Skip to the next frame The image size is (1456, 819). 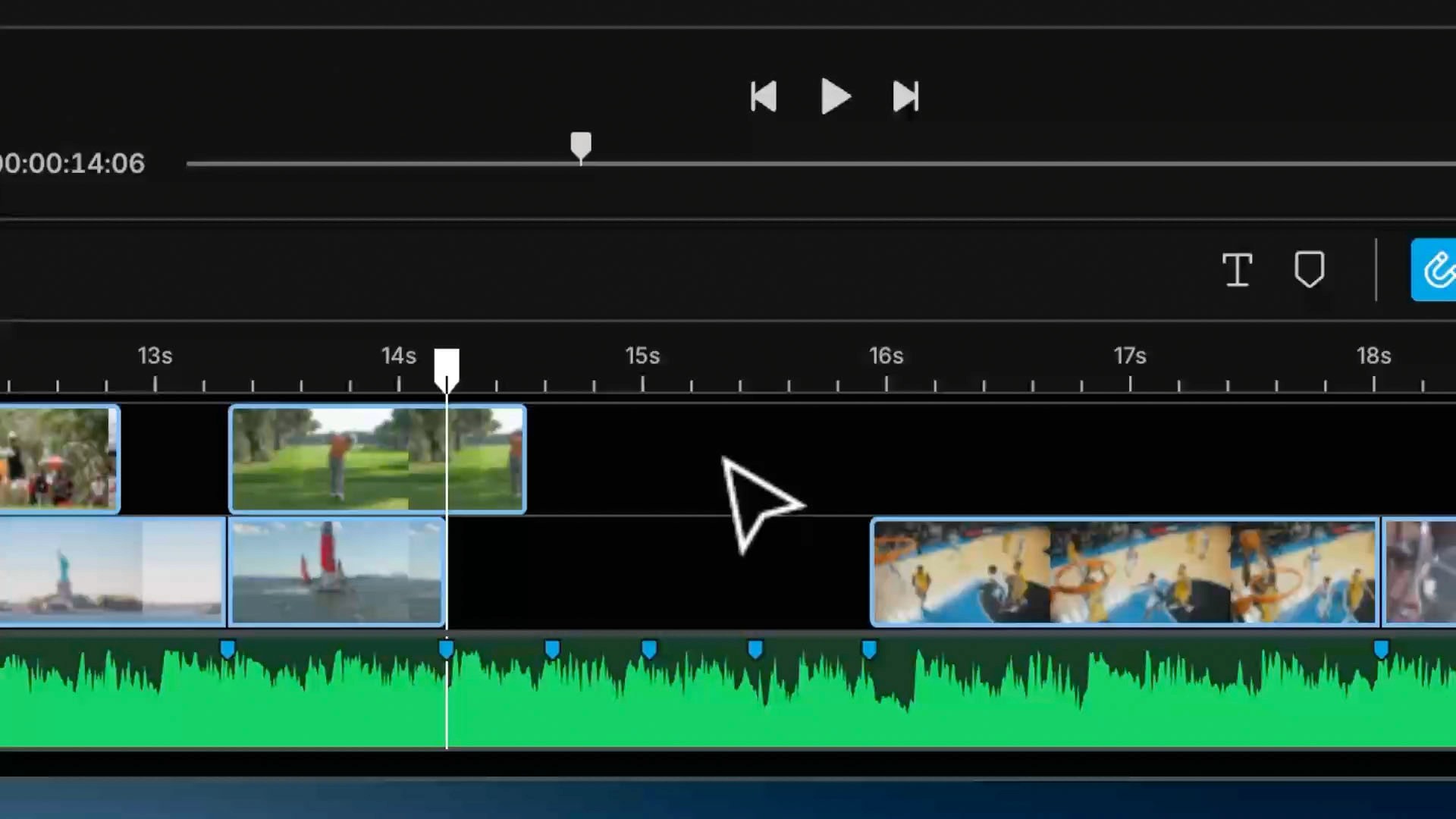click(x=905, y=96)
